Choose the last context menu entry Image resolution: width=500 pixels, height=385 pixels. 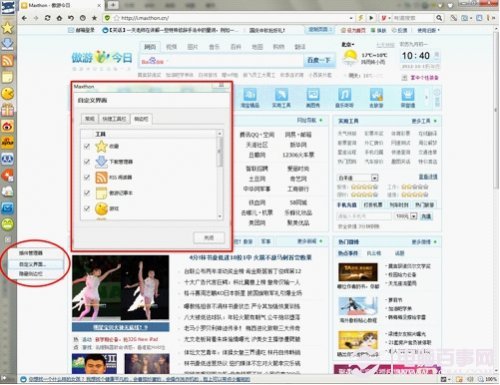[x=31, y=274]
